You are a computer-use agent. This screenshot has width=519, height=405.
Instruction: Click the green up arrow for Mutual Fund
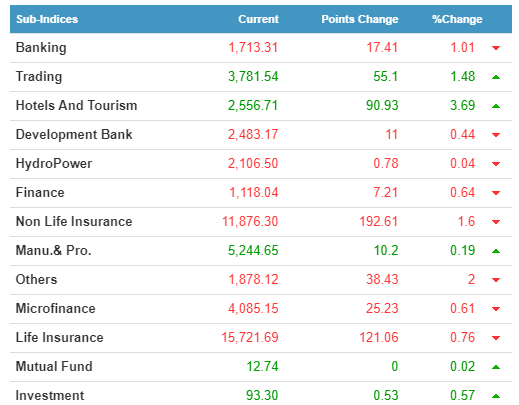point(496,367)
